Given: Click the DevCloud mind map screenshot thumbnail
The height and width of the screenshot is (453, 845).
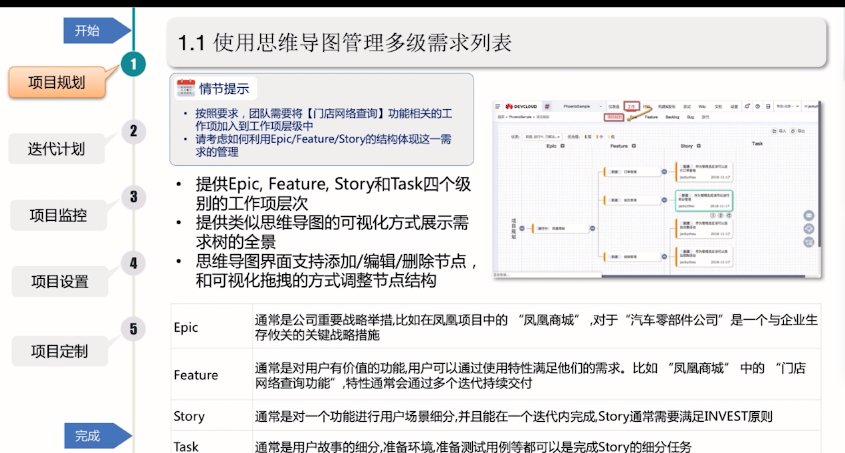Looking at the screenshot, I should 657,189.
